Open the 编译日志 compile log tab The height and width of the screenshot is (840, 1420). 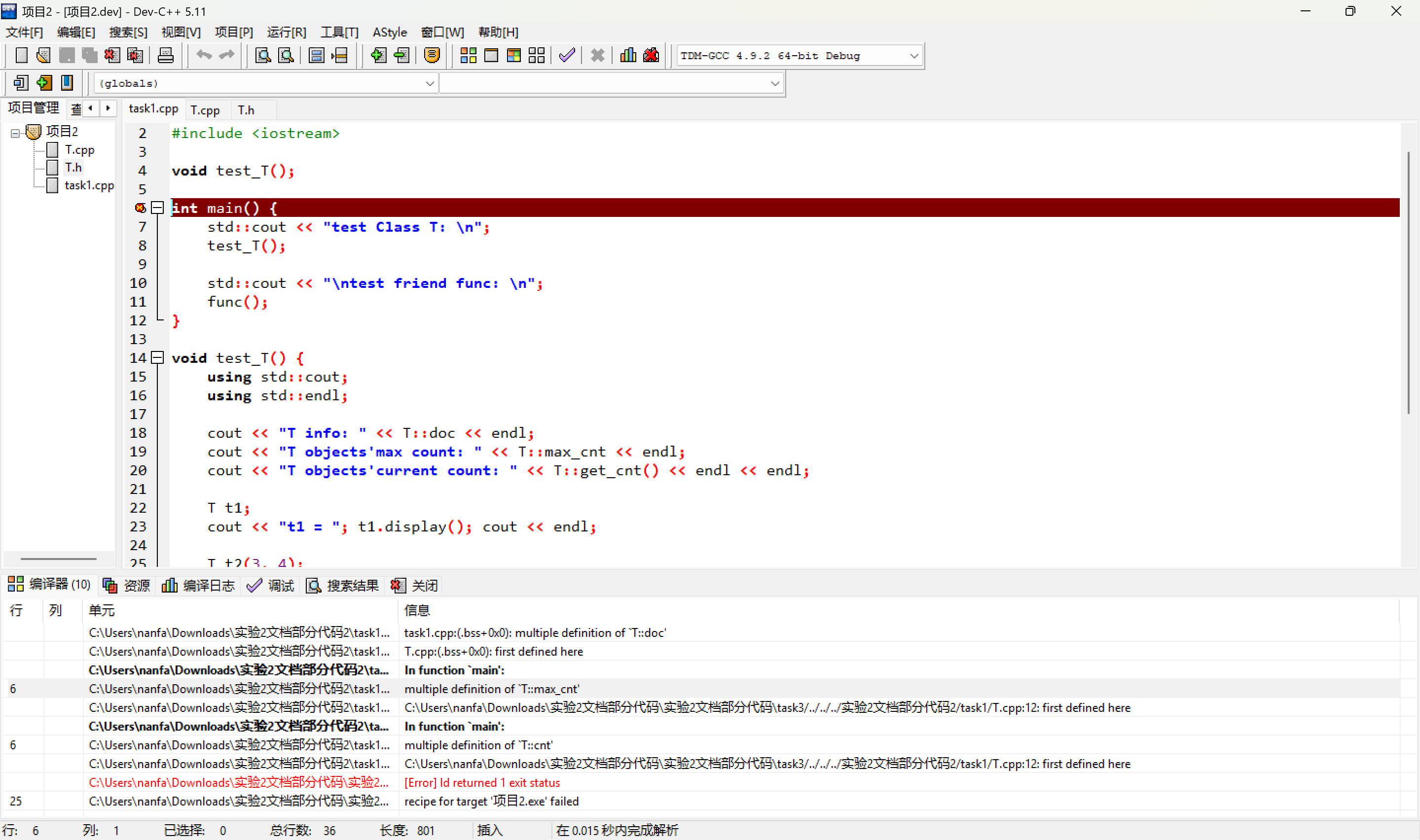coord(199,585)
